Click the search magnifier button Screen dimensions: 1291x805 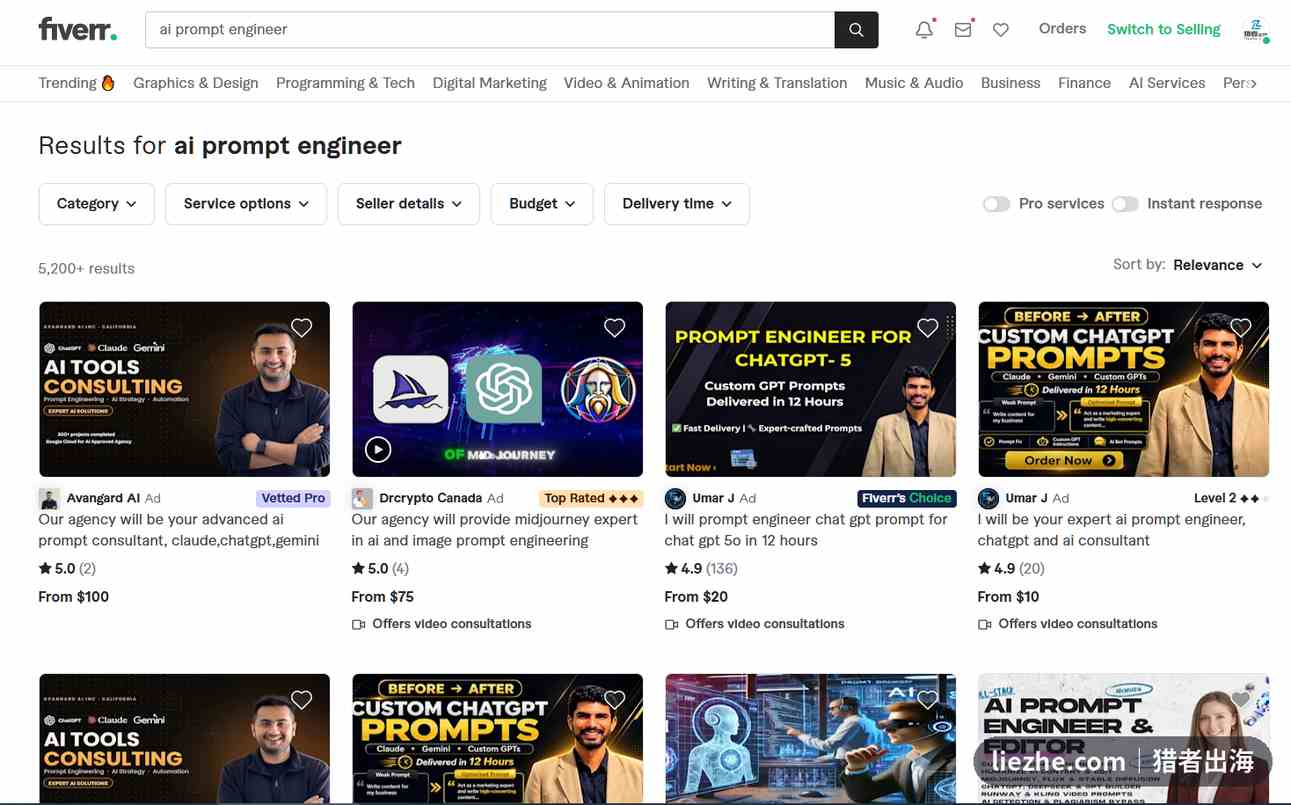(856, 30)
